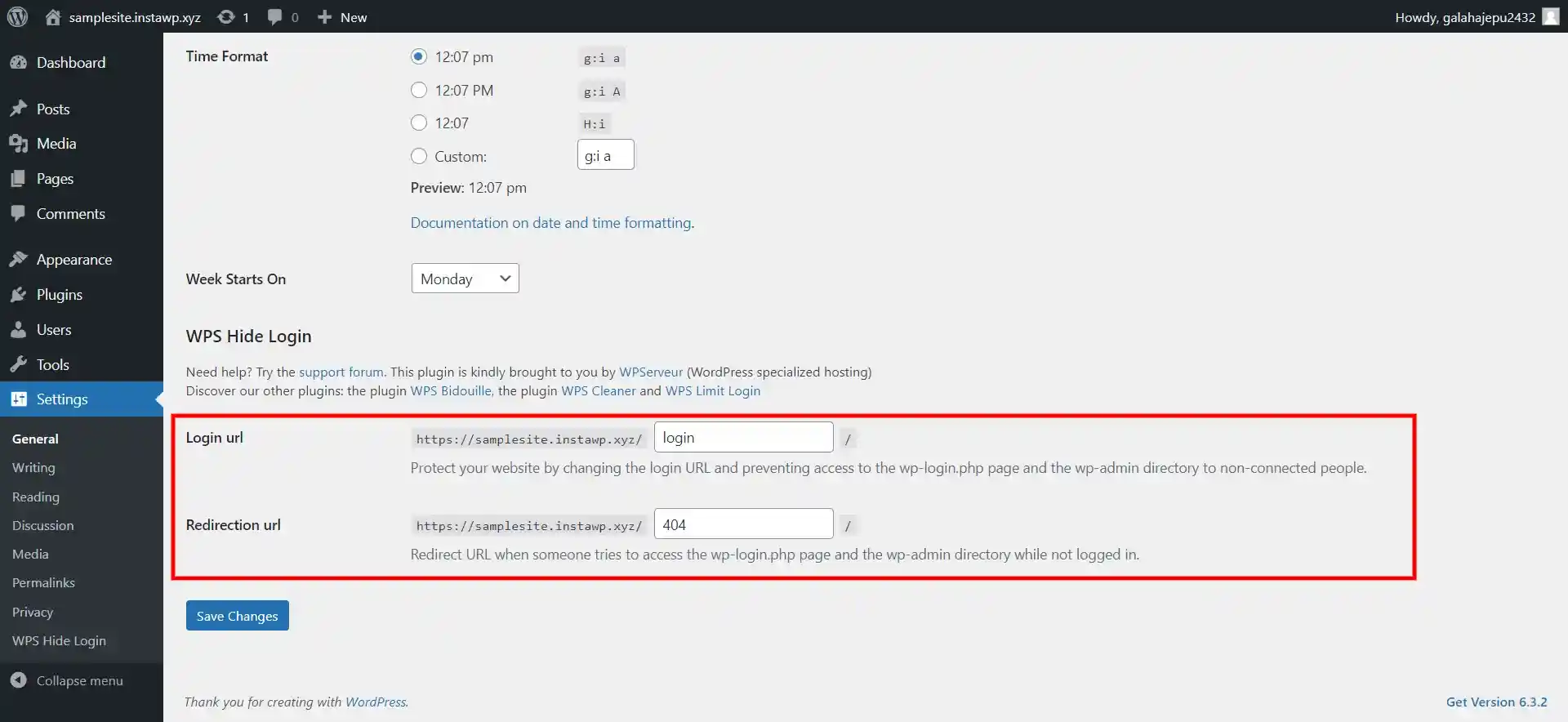Screen dimensions: 1568x722
Task: Click the plus icon beside New
Action: pyautogui.click(x=324, y=16)
